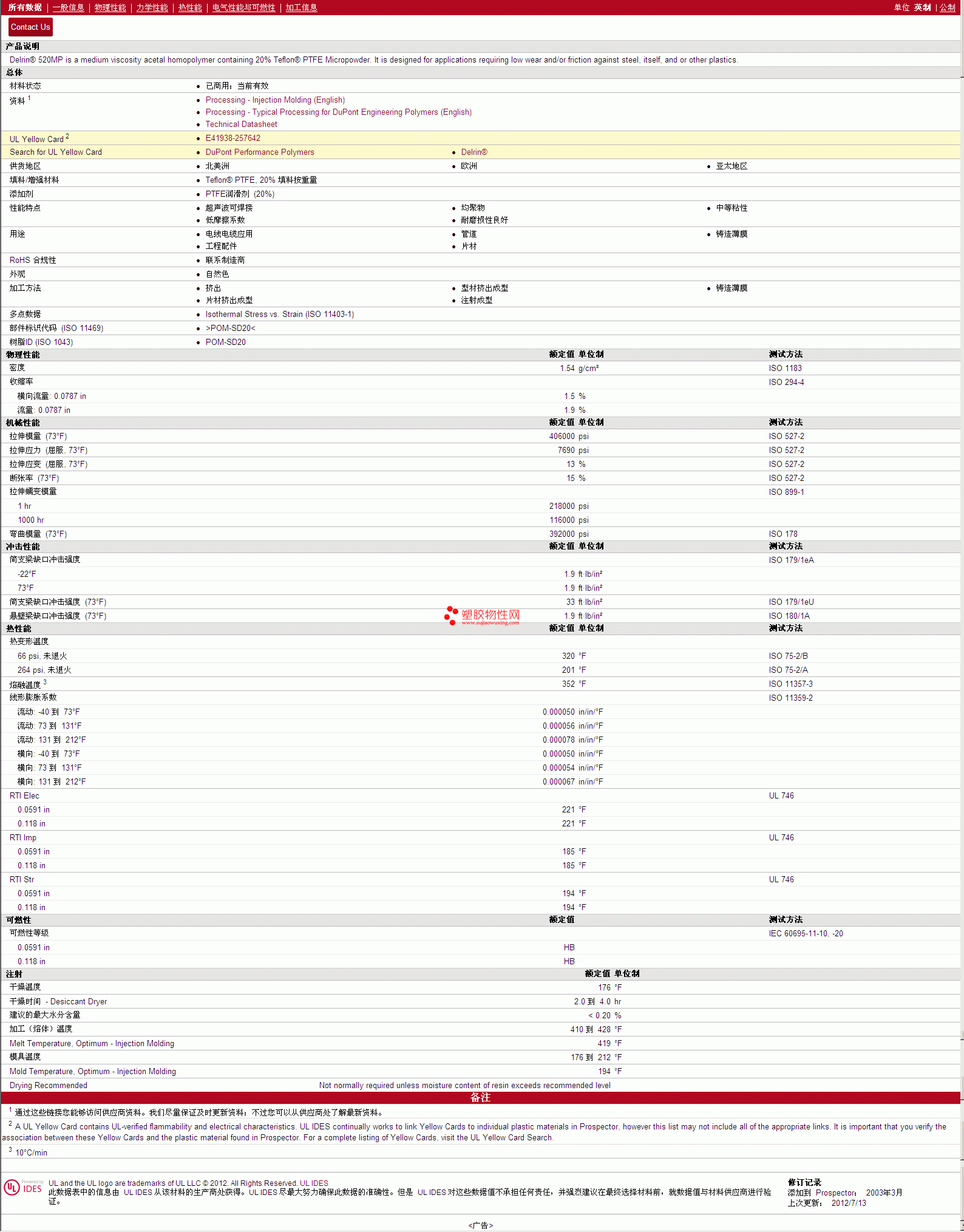Viewport: 964px width, 1232px height.
Task: Click Melt Temperature, Optimum - Injection Molding row
Action: tap(480, 1044)
